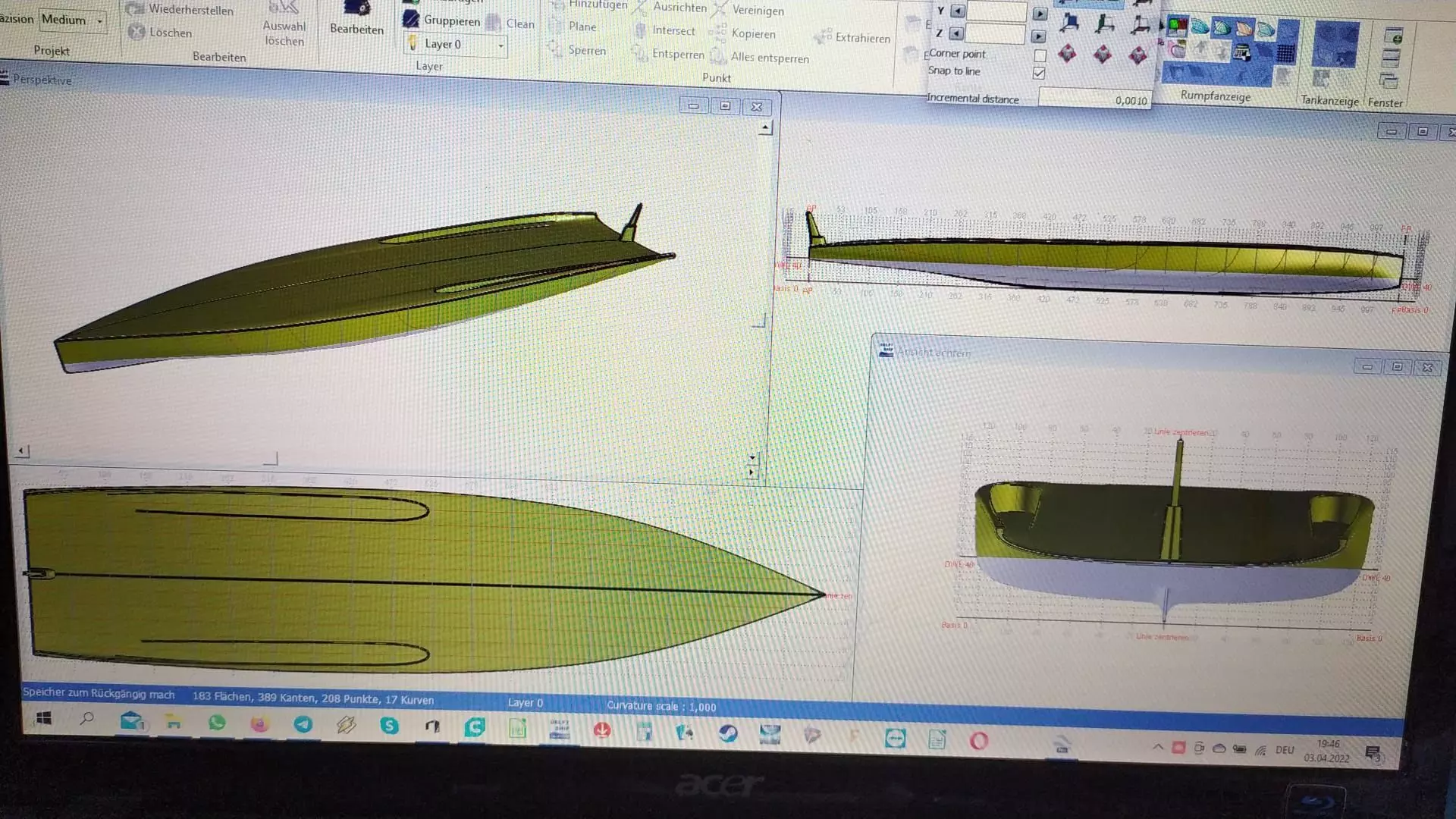Viewport: 1456px width, 819px height.
Task: Click the Y coordinate decrease arrow
Action: 958,11
